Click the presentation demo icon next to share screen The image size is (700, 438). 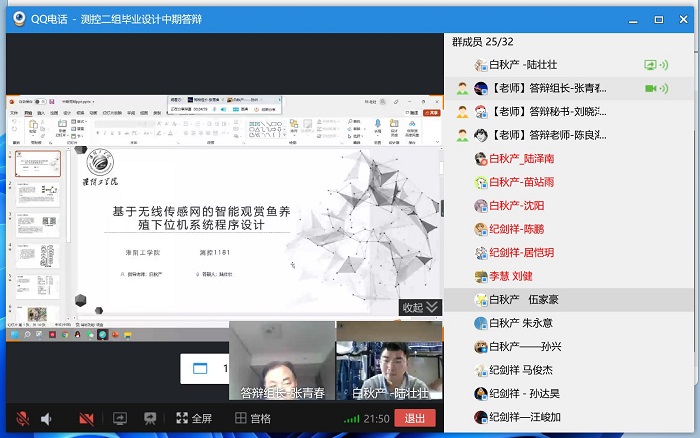pos(150,419)
